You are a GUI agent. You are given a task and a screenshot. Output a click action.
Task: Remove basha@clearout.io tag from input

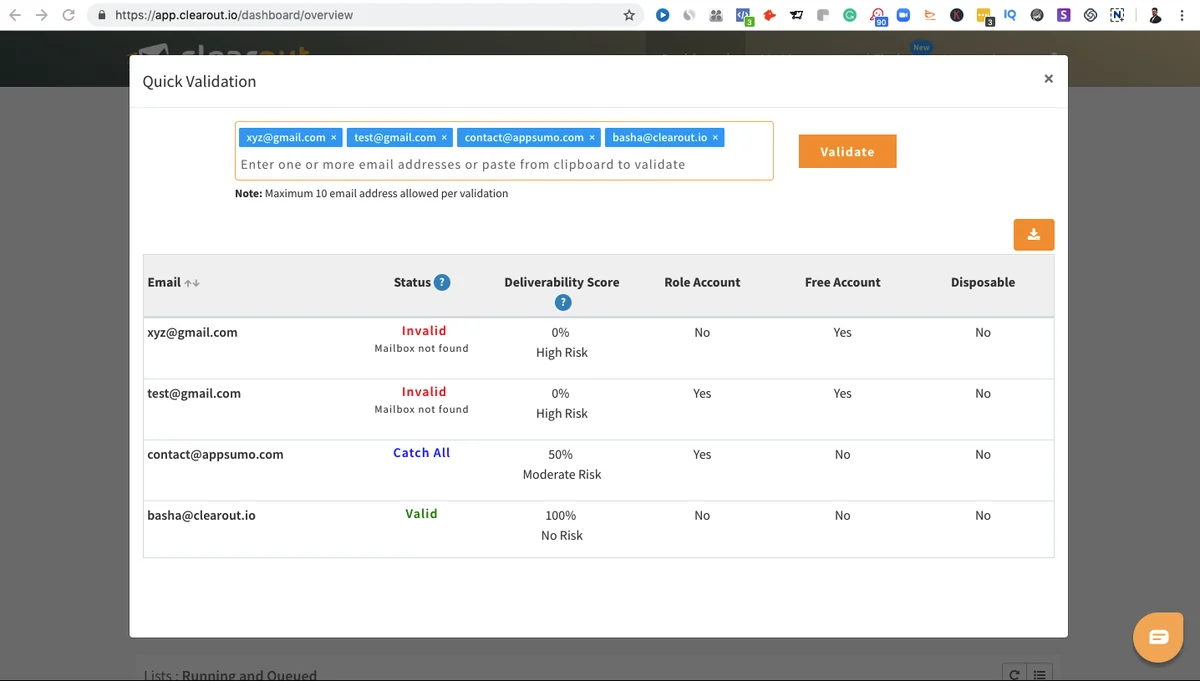(x=715, y=137)
